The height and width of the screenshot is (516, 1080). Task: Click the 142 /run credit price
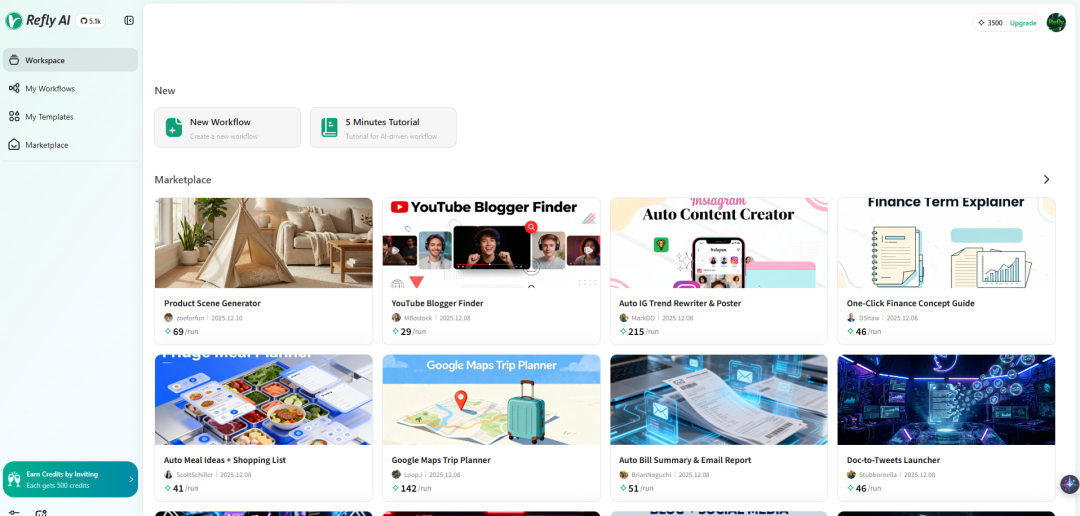click(412, 488)
